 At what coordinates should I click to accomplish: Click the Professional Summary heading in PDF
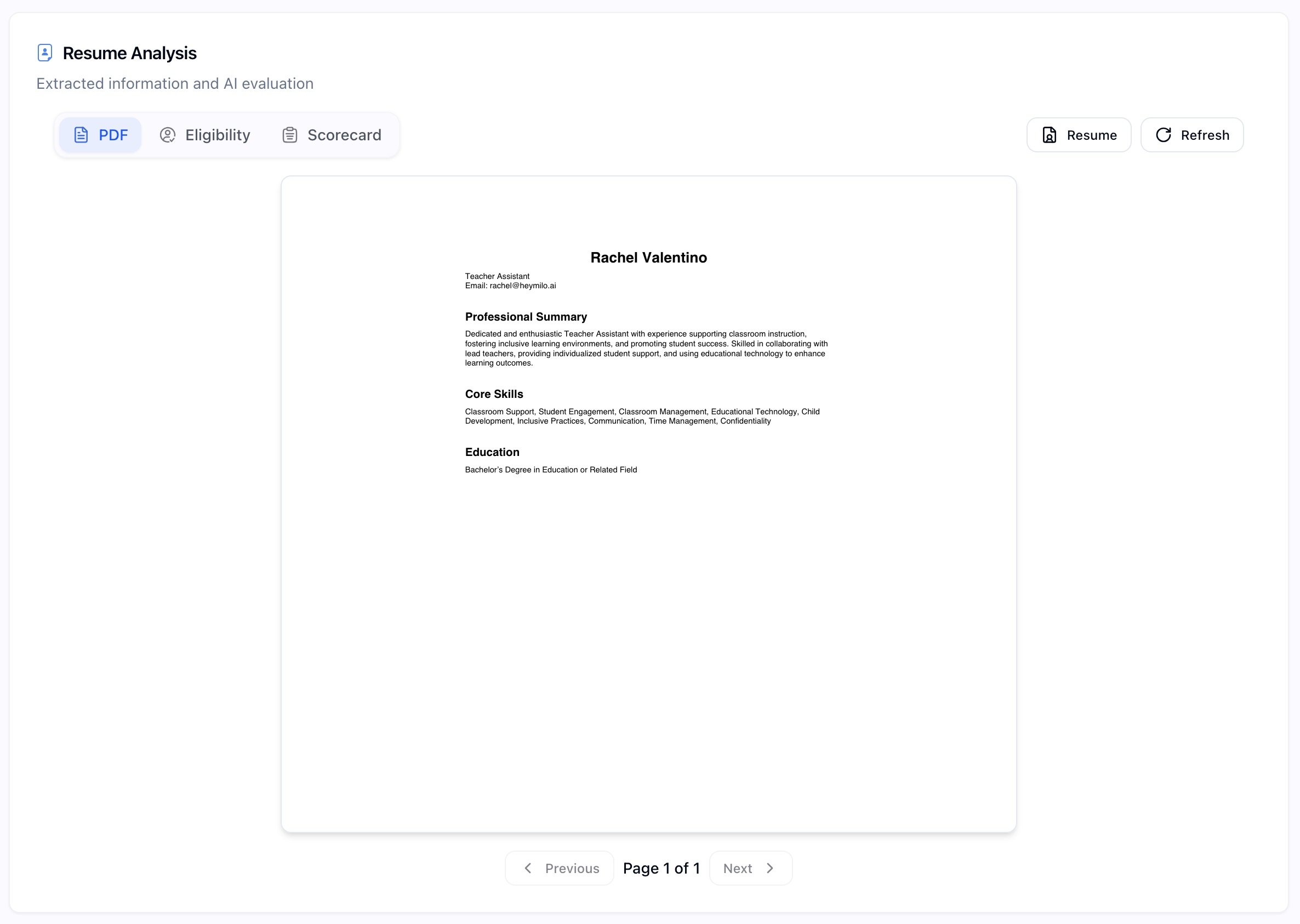526,317
